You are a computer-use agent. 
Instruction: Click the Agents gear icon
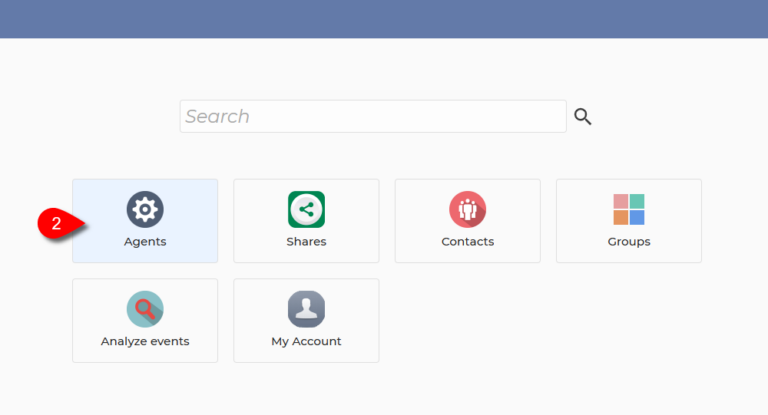[145, 209]
